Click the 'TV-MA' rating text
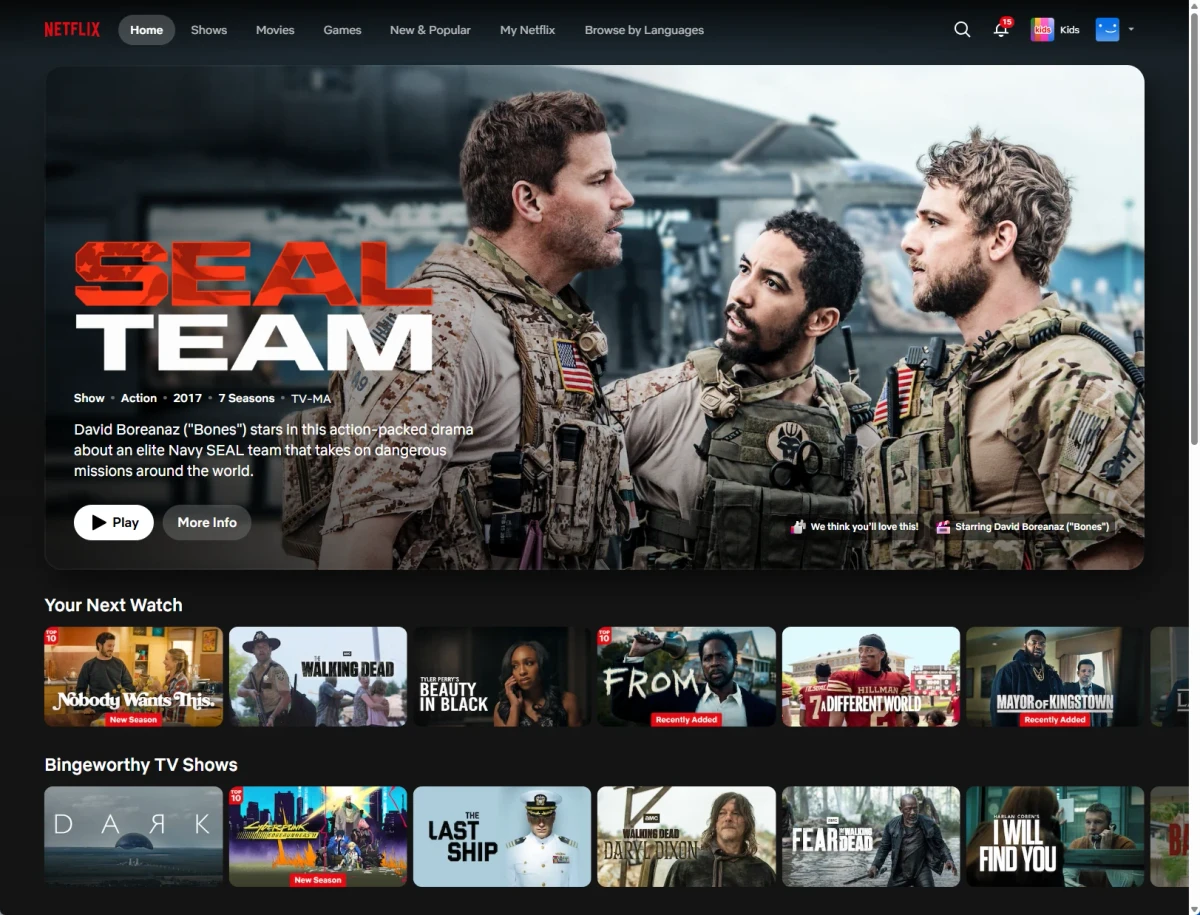This screenshot has width=1200, height=915. click(x=311, y=398)
